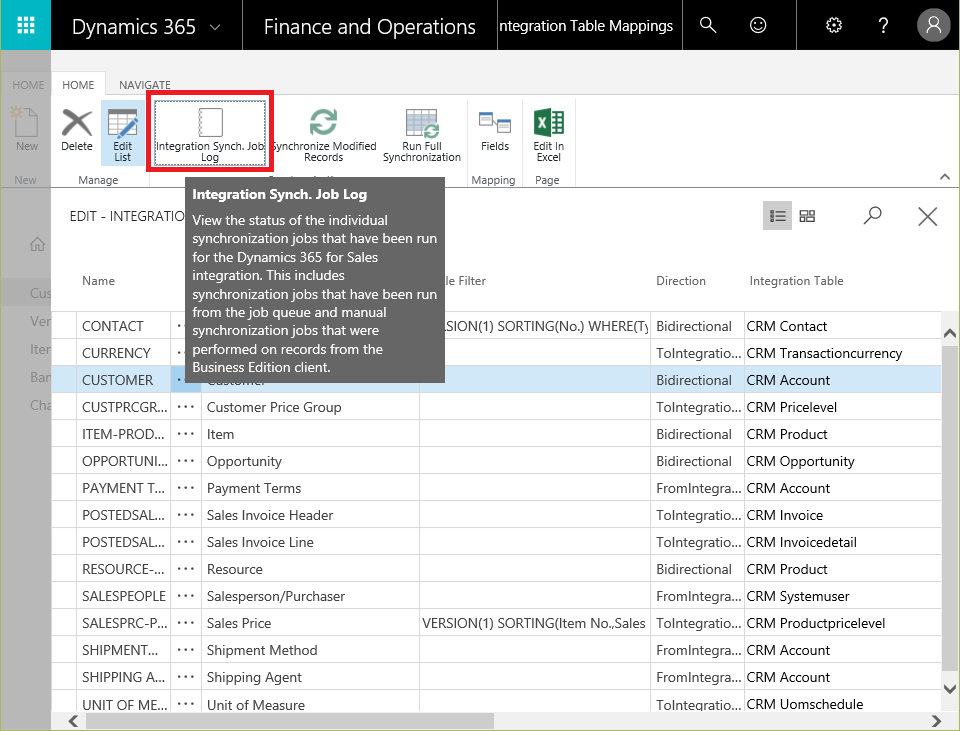Select the HOME tab of the dialog ribbon
Viewport: 960px width, 731px height.
pyautogui.click(x=78, y=85)
